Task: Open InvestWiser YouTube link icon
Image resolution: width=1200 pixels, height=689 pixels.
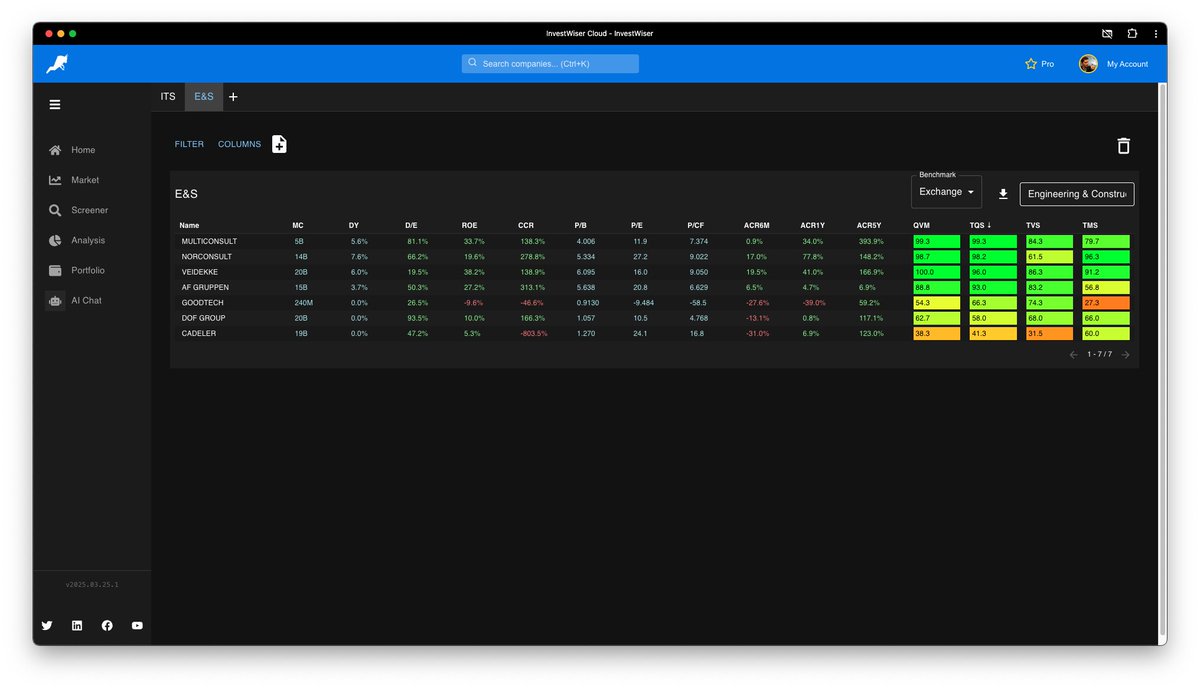Action: (137, 626)
